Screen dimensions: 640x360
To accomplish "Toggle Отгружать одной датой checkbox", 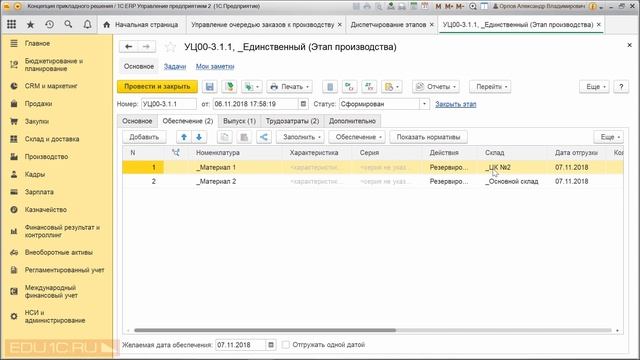I will click(x=286, y=345).
